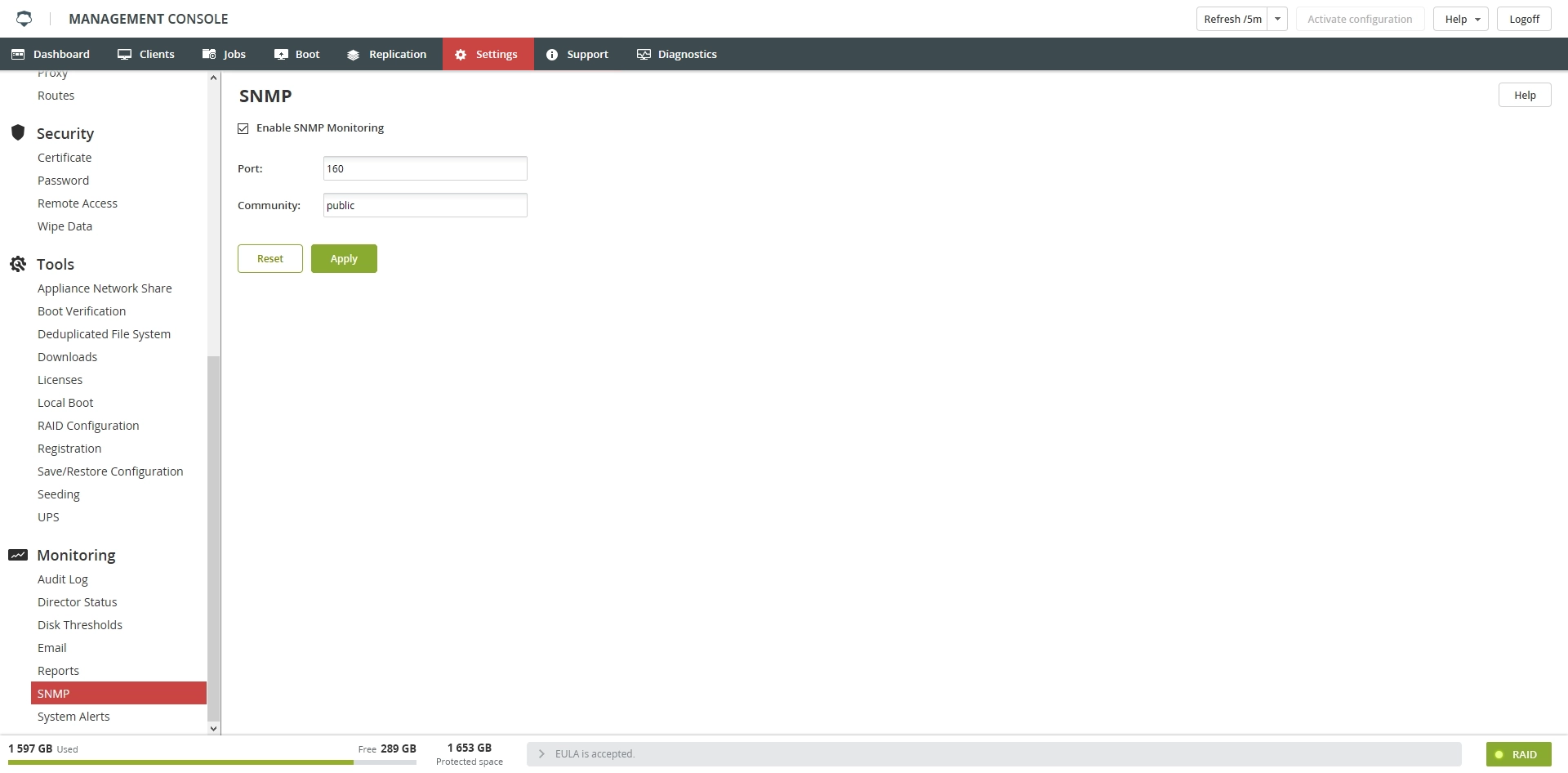Click into the Port input field
Viewport: 1568px width, 773px height.
[425, 168]
